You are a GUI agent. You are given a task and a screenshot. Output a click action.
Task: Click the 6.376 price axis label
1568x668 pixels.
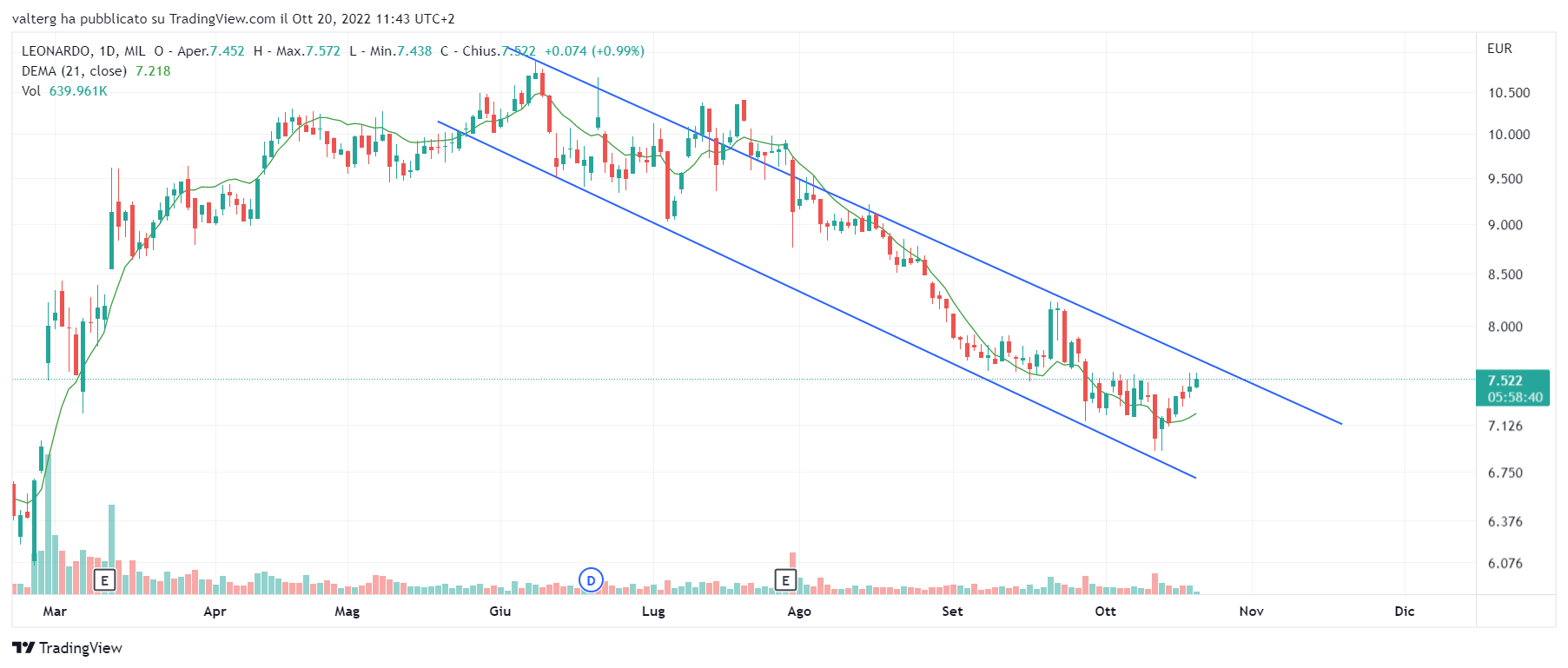click(1505, 521)
